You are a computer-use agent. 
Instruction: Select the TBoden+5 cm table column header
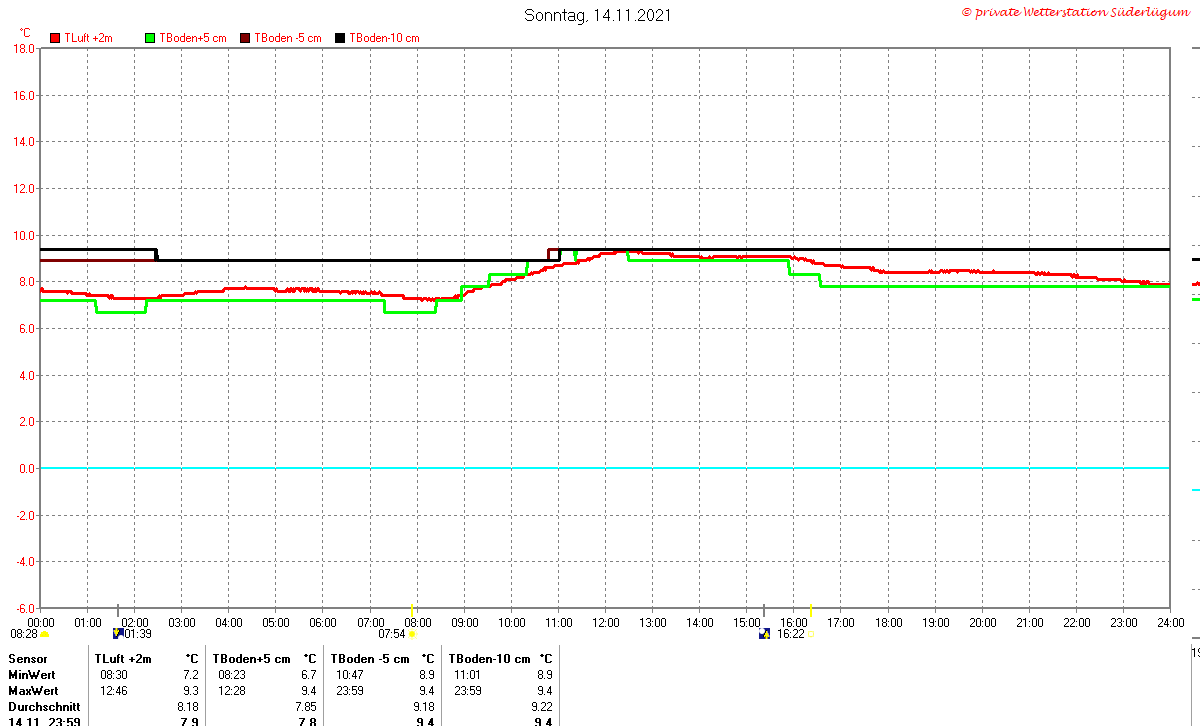point(251,659)
